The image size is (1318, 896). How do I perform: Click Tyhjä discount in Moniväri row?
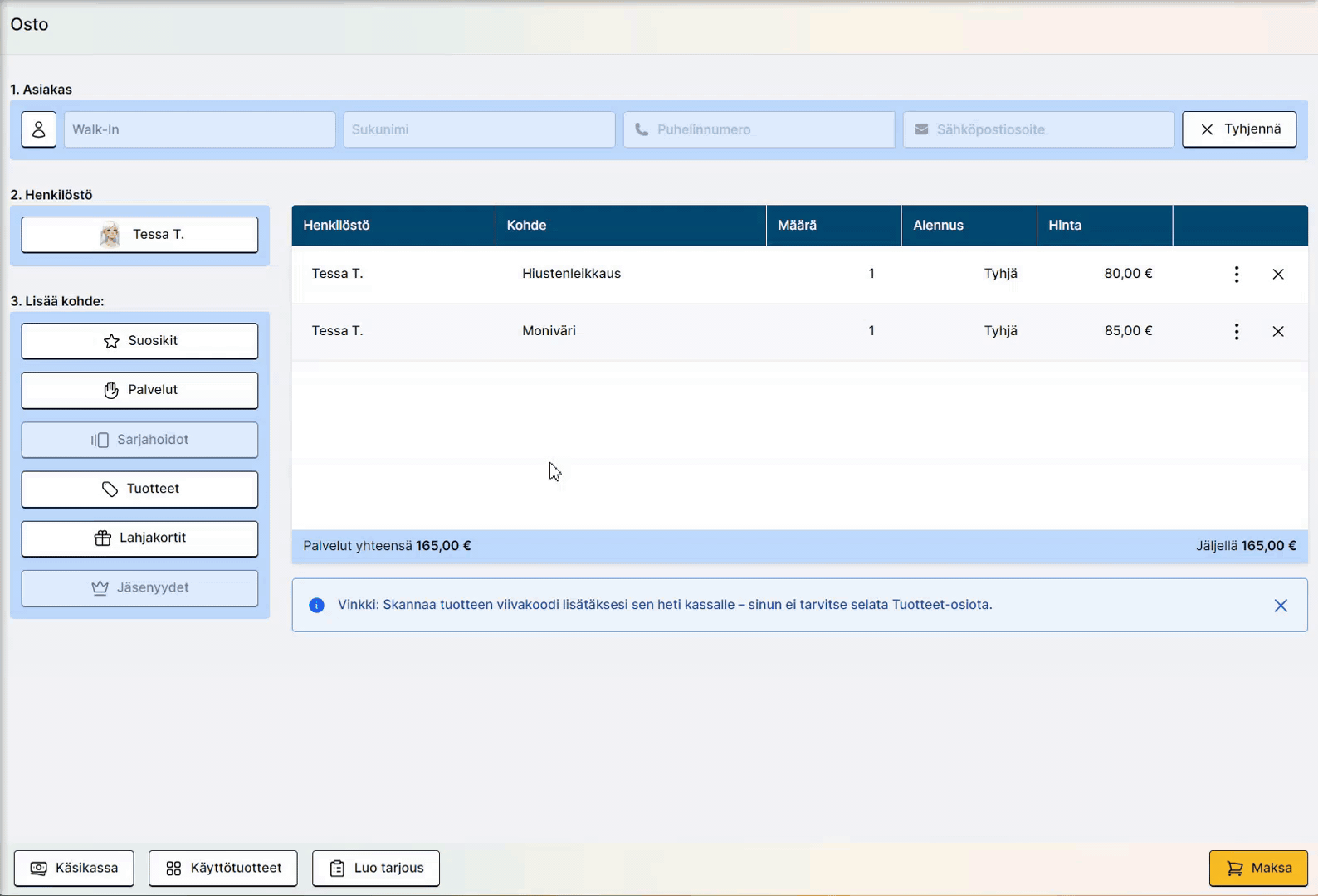tap(1001, 331)
